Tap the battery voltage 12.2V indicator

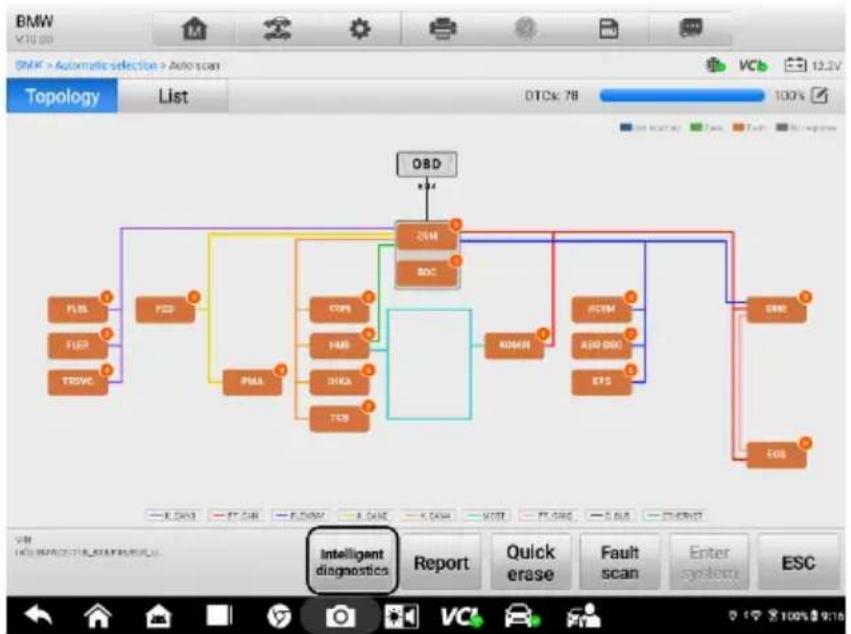(812, 66)
